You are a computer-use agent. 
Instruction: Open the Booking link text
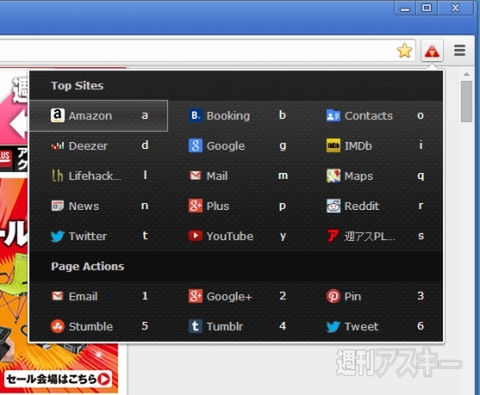tap(228, 116)
